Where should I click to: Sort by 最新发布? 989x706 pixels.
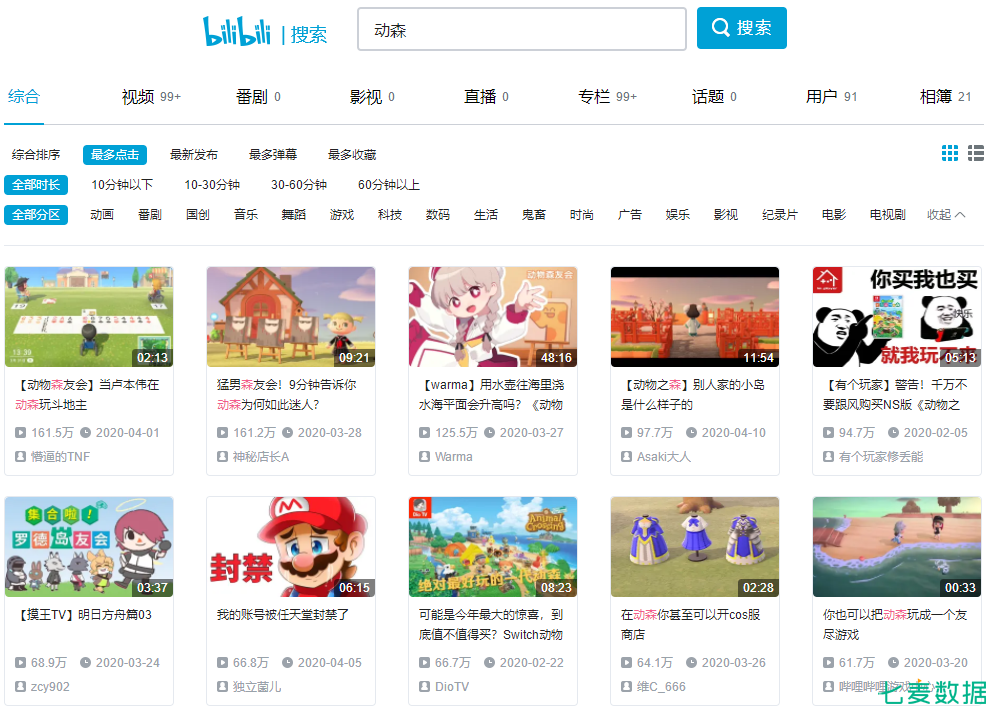[x=194, y=155]
